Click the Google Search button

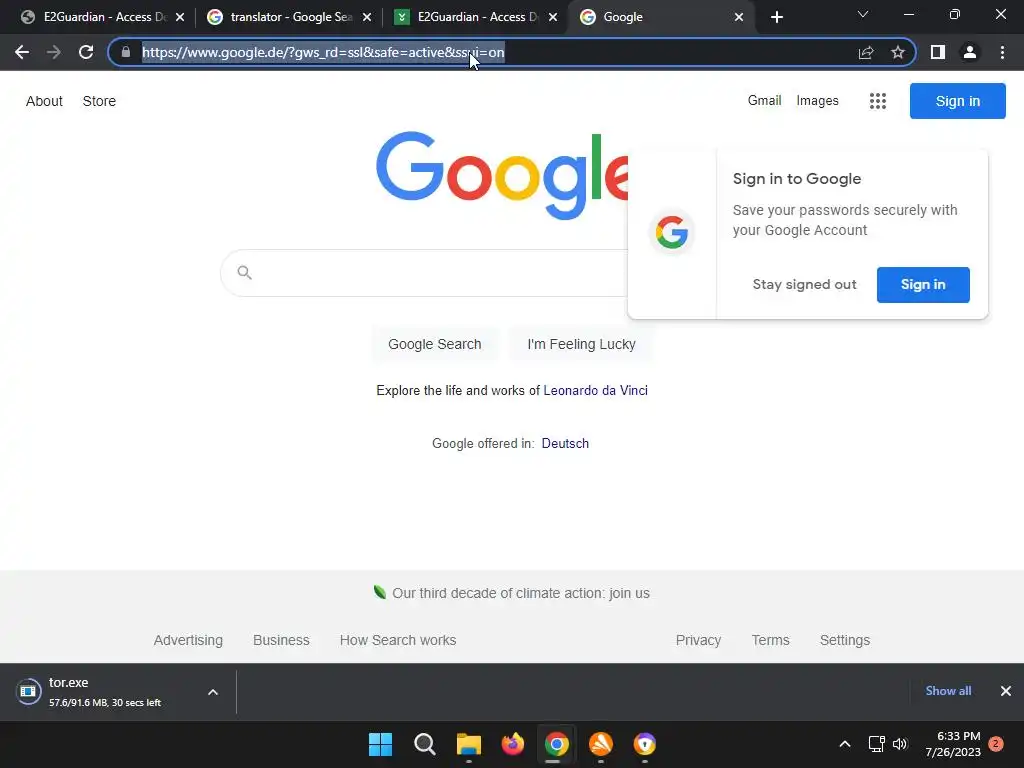[435, 344]
